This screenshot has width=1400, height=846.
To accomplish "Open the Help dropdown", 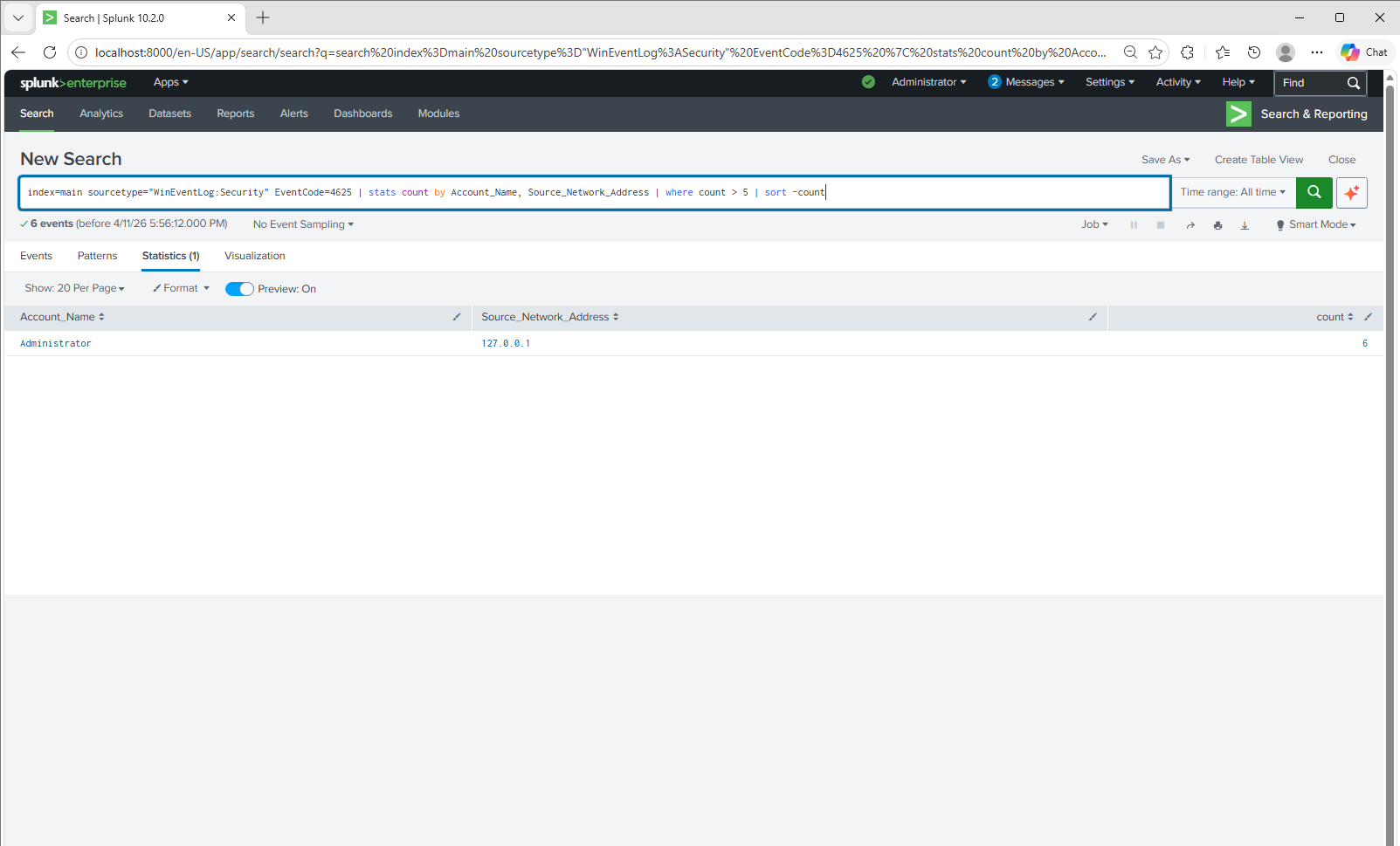I will tap(1238, 82).
